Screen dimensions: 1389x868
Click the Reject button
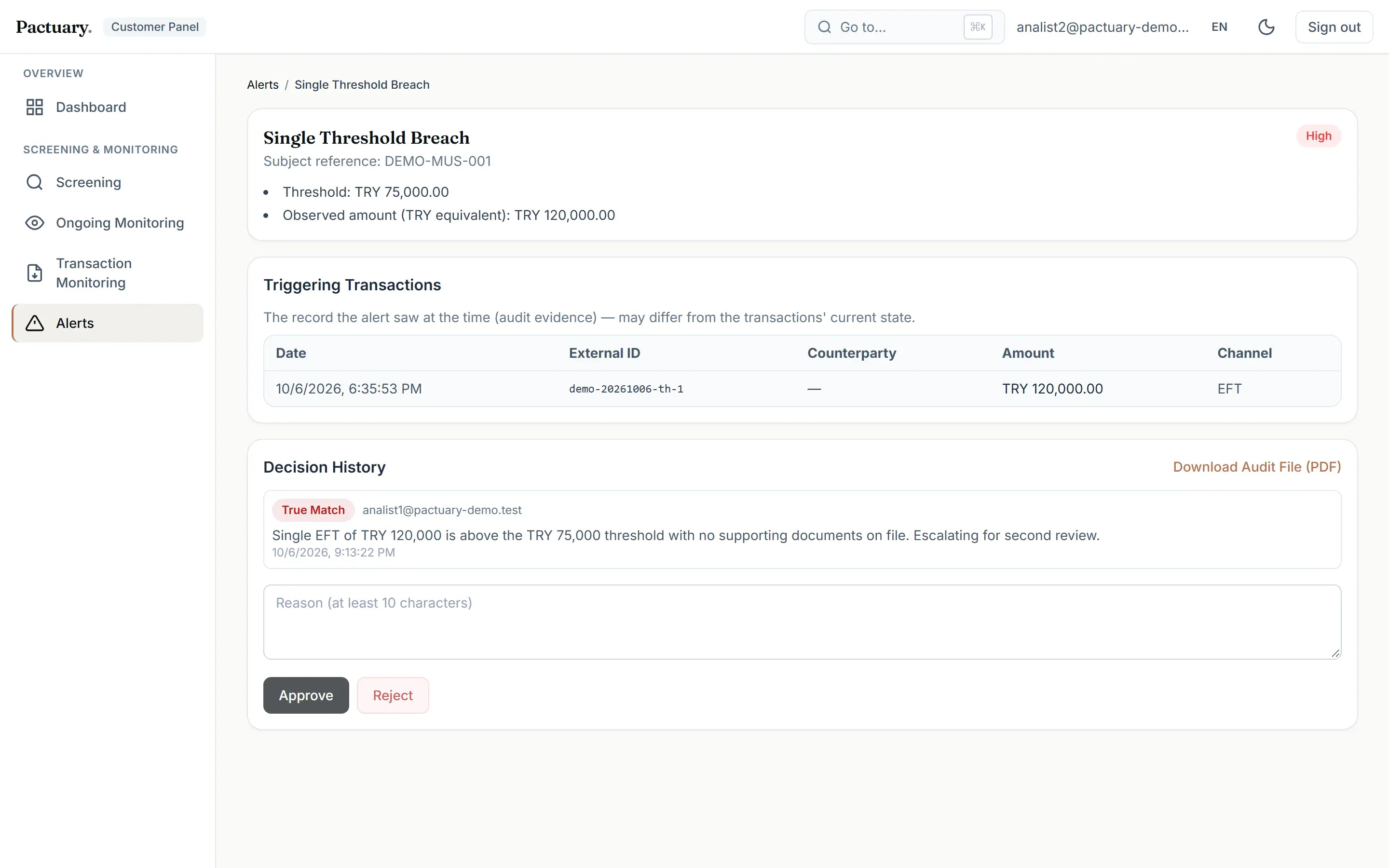tap(393, 695)
